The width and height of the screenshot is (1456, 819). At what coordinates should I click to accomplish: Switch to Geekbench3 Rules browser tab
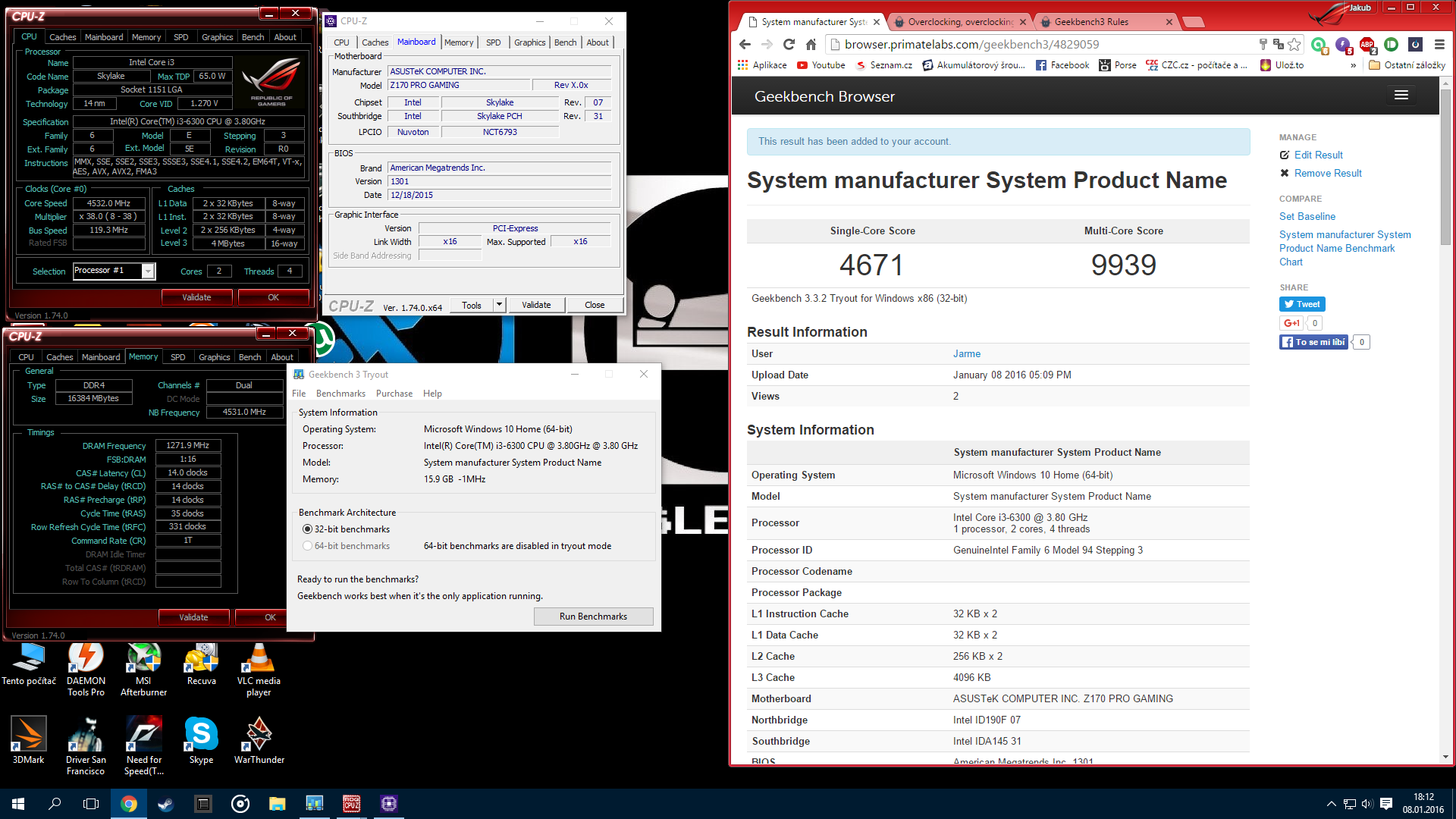pyautogui.click(x=1104, y=22)
